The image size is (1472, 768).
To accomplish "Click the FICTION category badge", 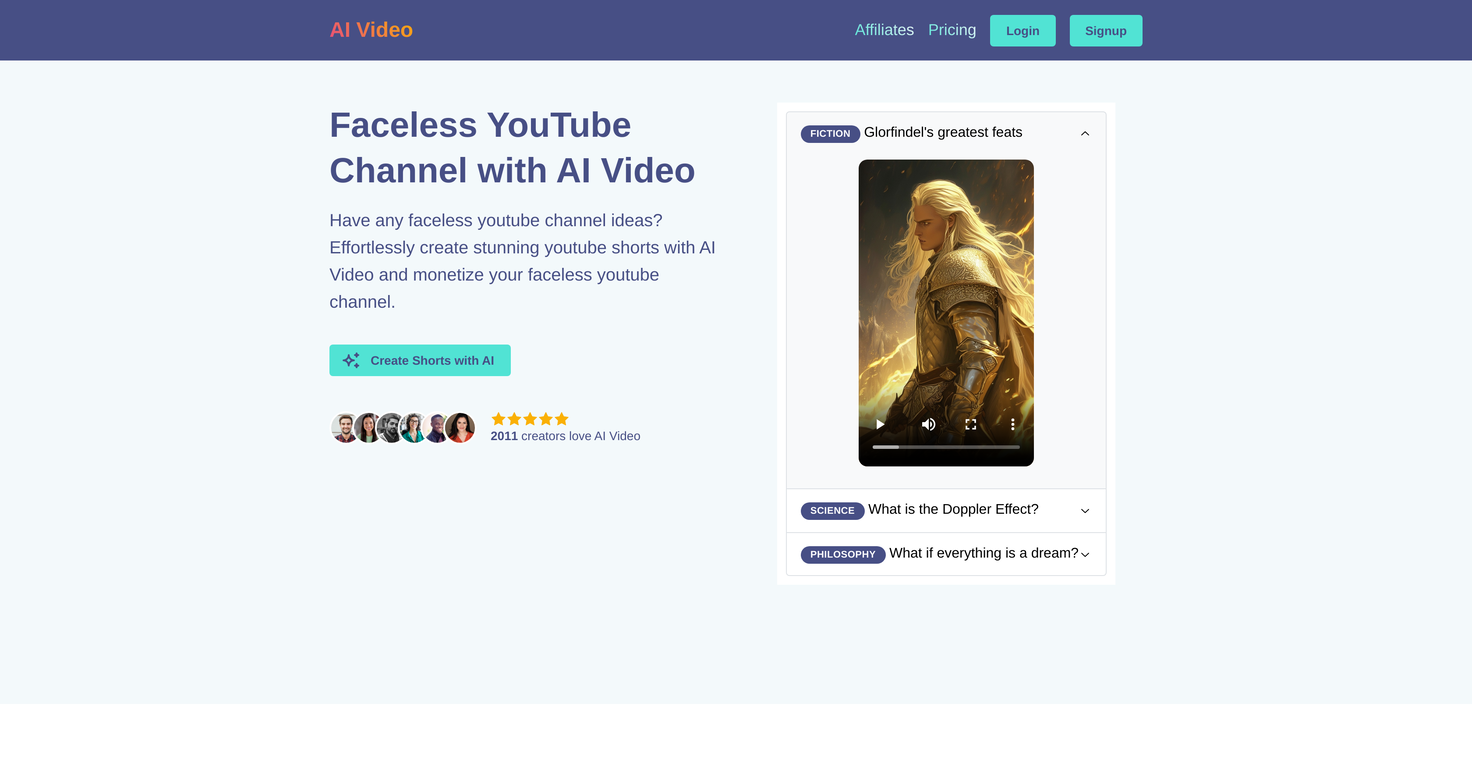I will [x=830, y=133].
